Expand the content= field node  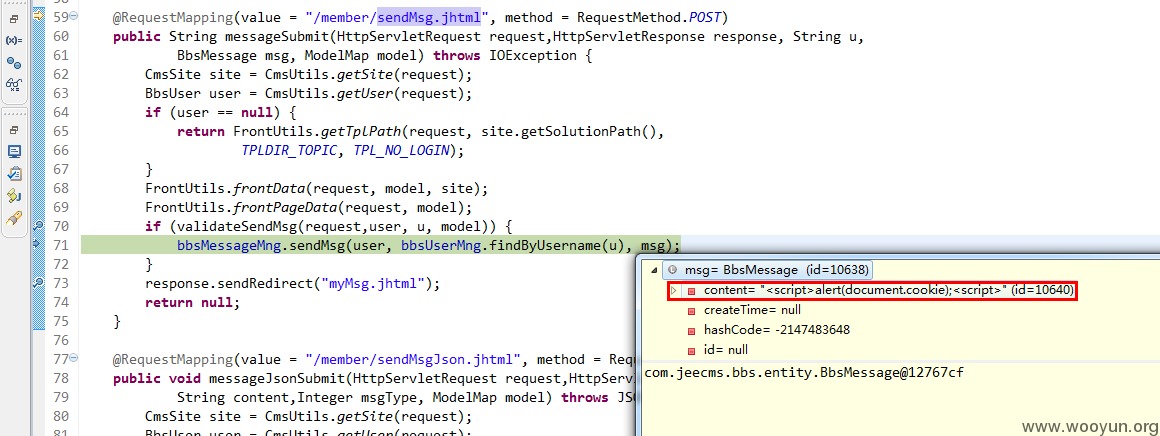[x=673, y=291]
